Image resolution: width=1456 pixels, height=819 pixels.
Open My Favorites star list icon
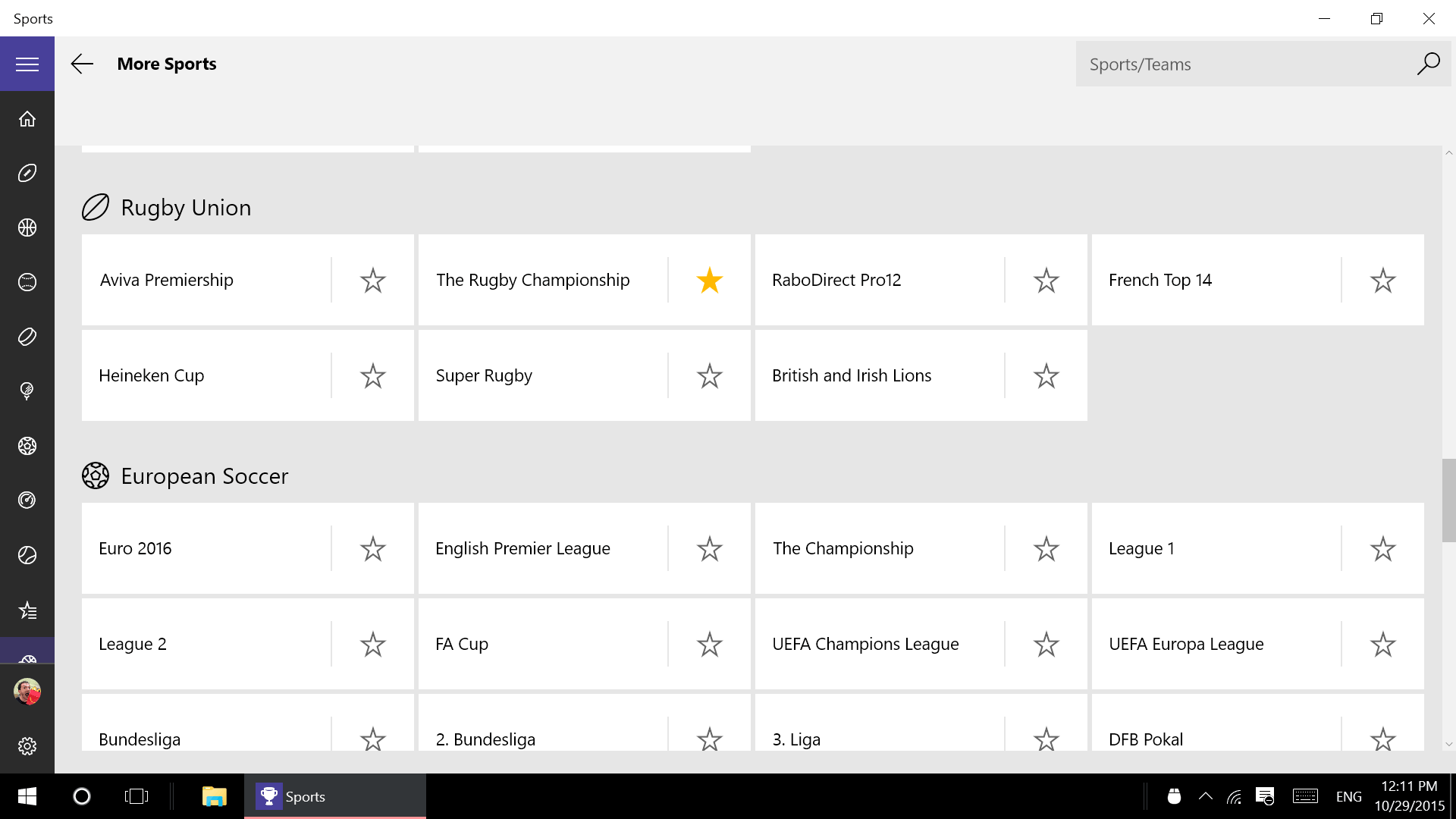27,610
